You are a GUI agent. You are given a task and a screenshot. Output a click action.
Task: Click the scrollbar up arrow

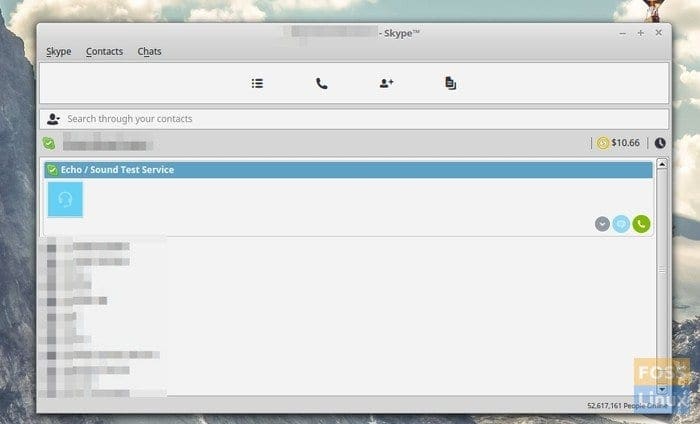[x=662, y=164]
